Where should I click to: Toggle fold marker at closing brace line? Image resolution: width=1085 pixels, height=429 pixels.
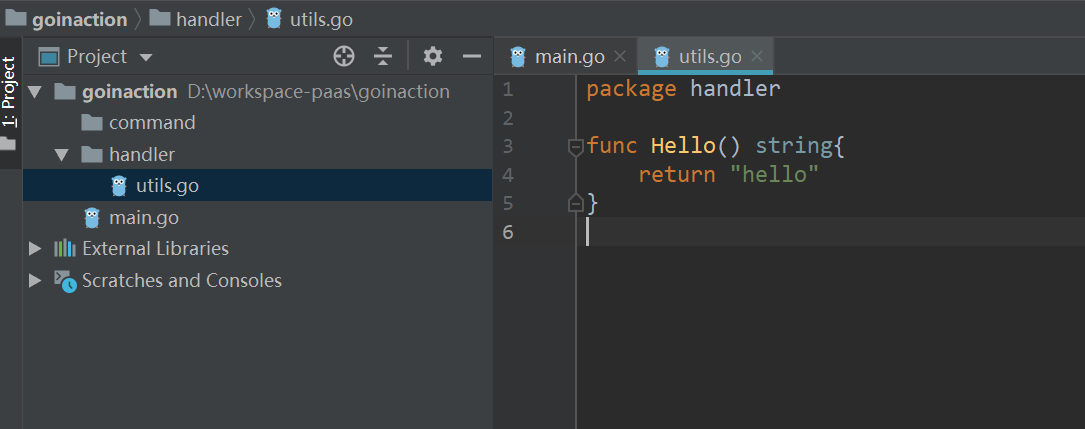[x=575, y=203]
